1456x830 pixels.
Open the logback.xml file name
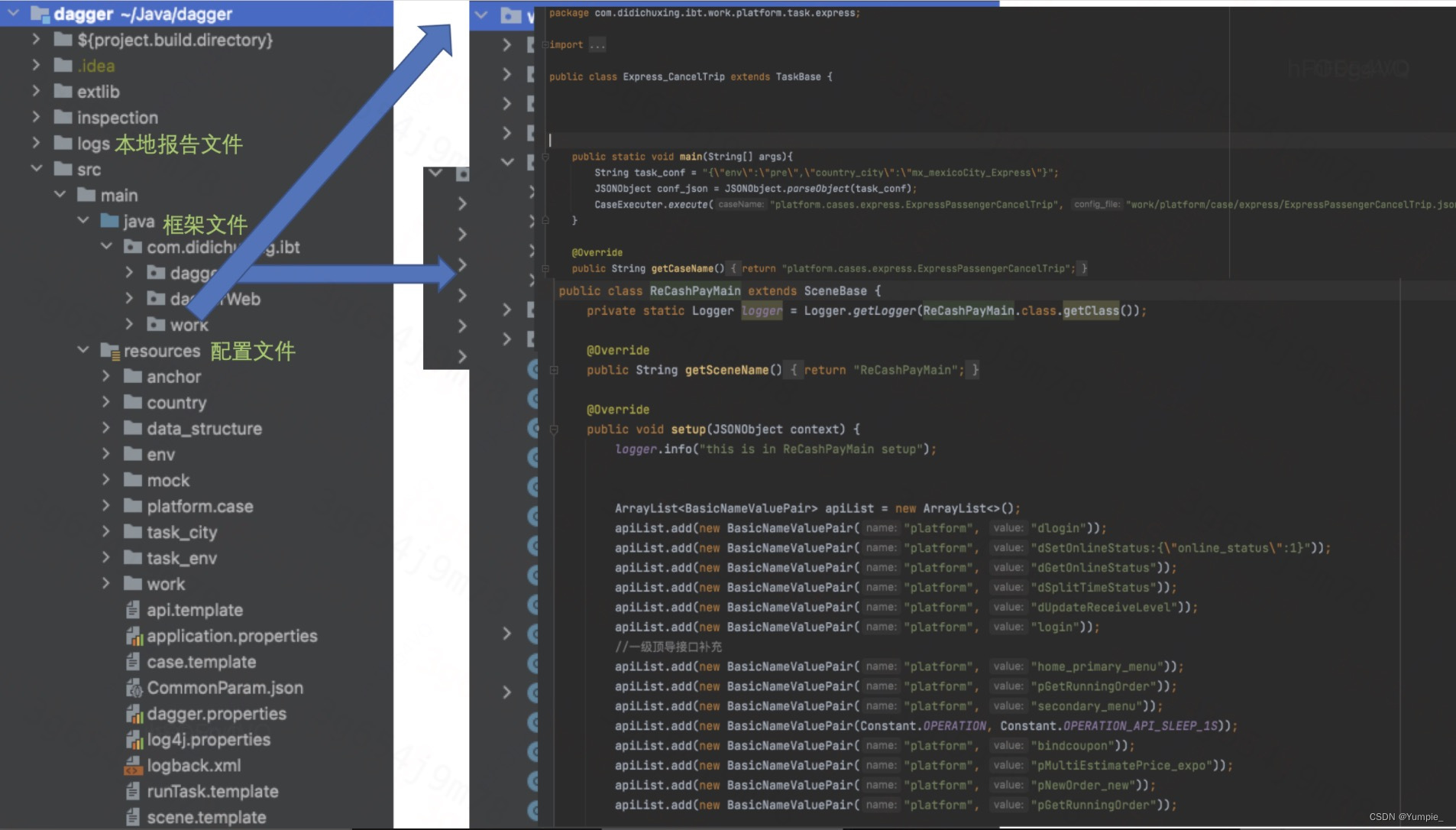coord(194,766)
